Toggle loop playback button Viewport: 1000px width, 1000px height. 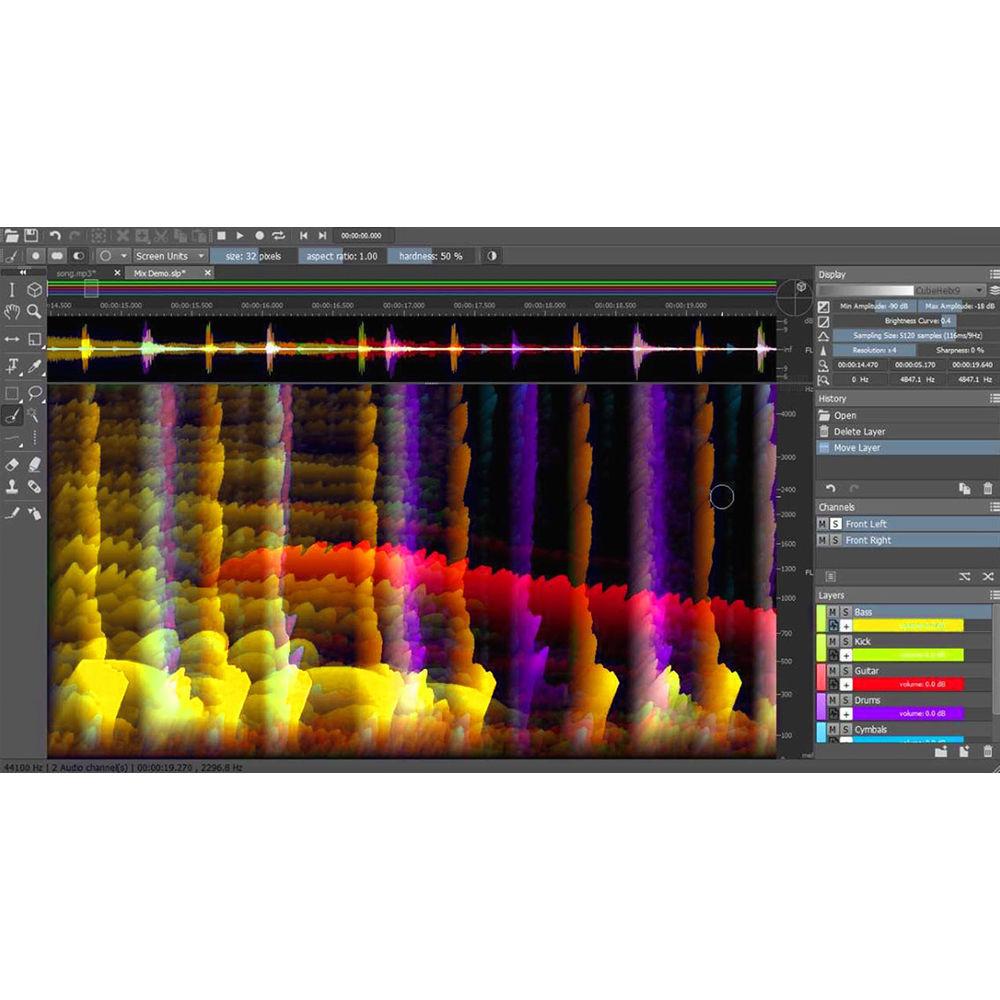pyautogui.click(x=279, y=236)
